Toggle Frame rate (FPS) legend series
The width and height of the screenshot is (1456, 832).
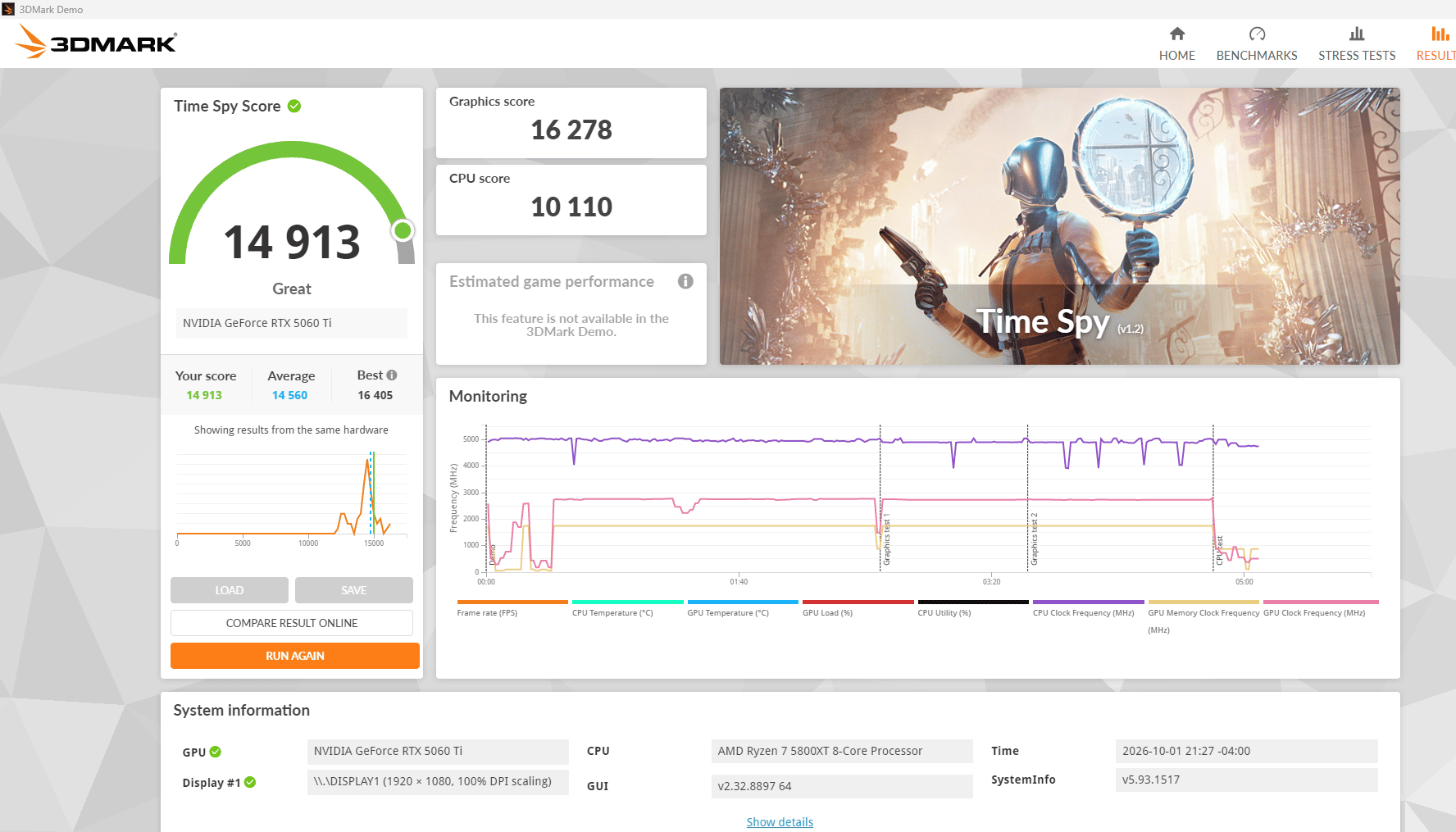[x=487, y=612]
